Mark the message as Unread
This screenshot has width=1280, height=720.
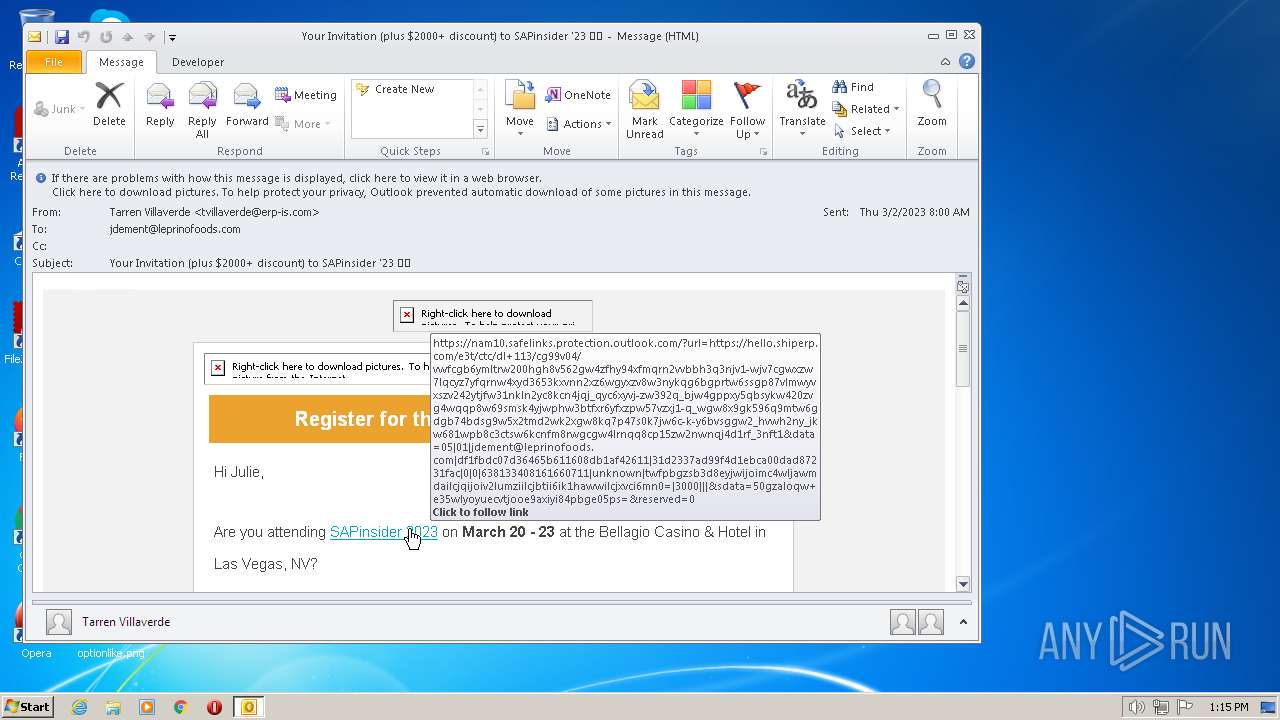(645, 110)
